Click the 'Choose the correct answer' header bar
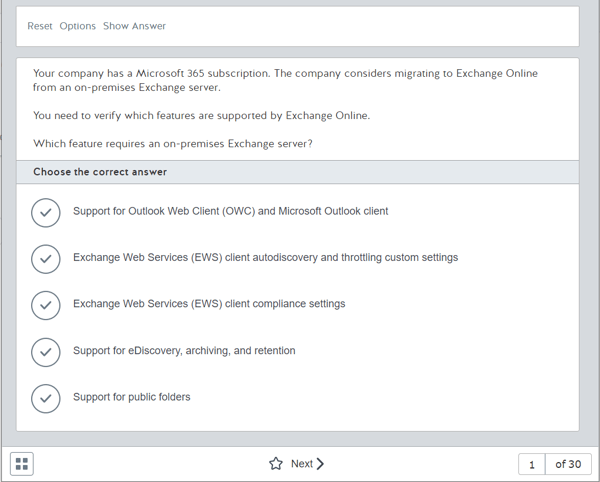This screenshot has width=600, height=482. click(298, 172)
